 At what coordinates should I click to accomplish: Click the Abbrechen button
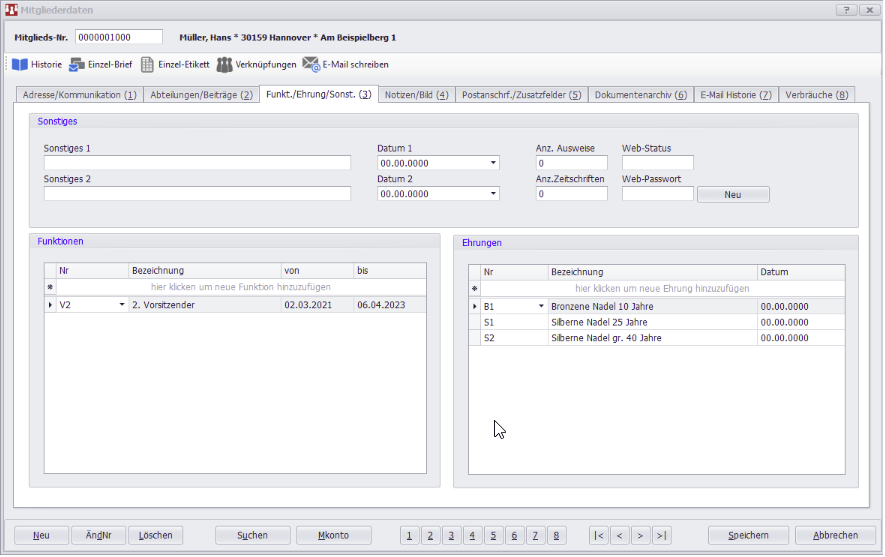pos(835,535)
